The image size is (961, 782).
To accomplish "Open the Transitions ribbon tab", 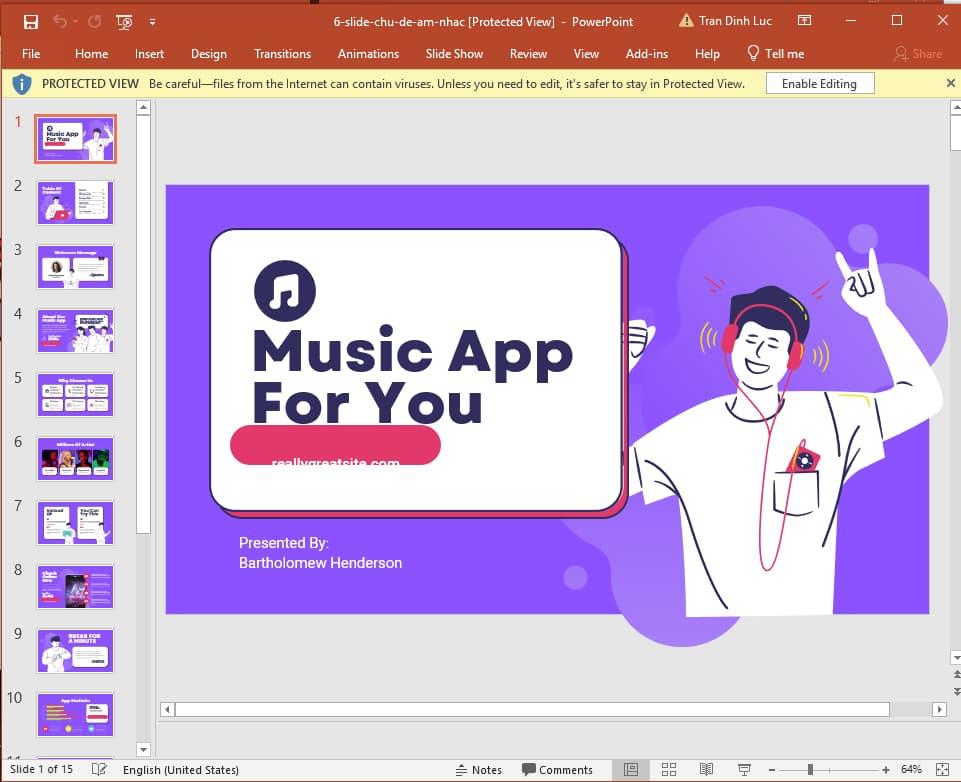I will coord(282,54).
